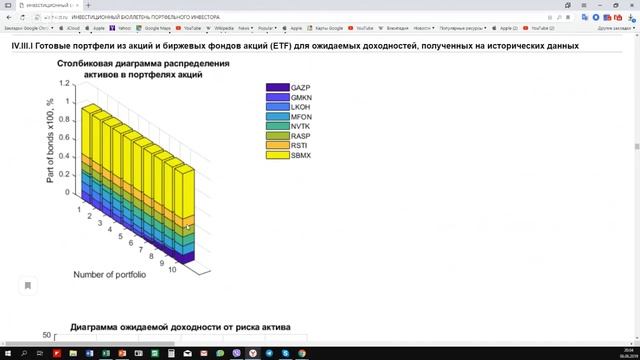Open a new browser tab with plus
Viewport: 640px width, 360px height.
[x=88, y=5]
